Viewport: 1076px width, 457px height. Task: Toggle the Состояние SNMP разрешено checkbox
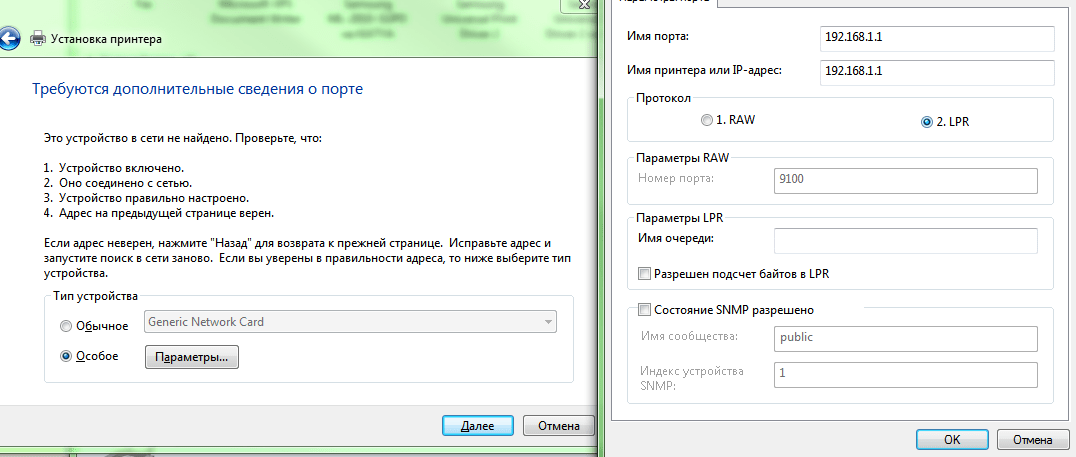coord(645,310)
